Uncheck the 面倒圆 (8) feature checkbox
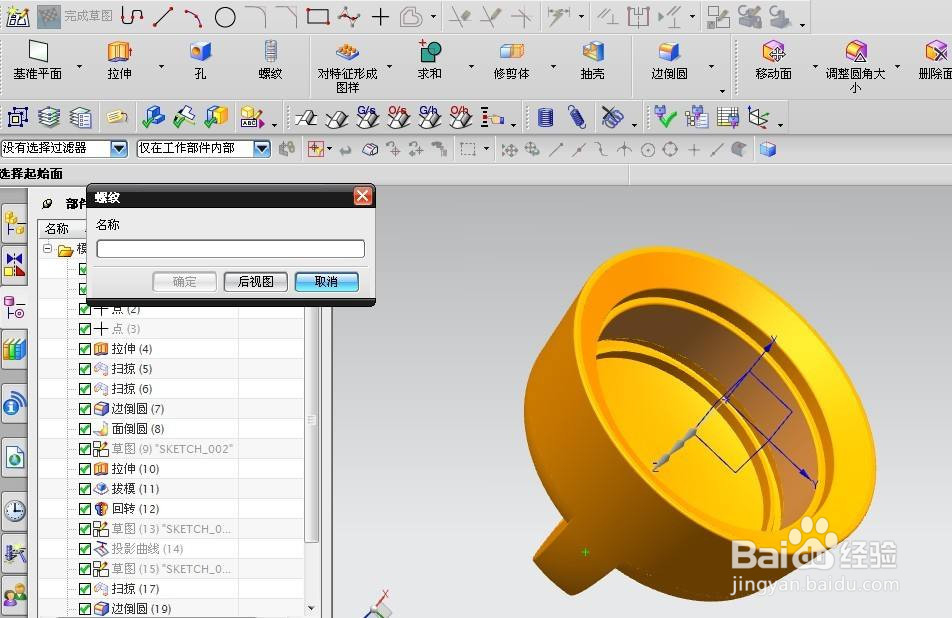 (85, 429)
